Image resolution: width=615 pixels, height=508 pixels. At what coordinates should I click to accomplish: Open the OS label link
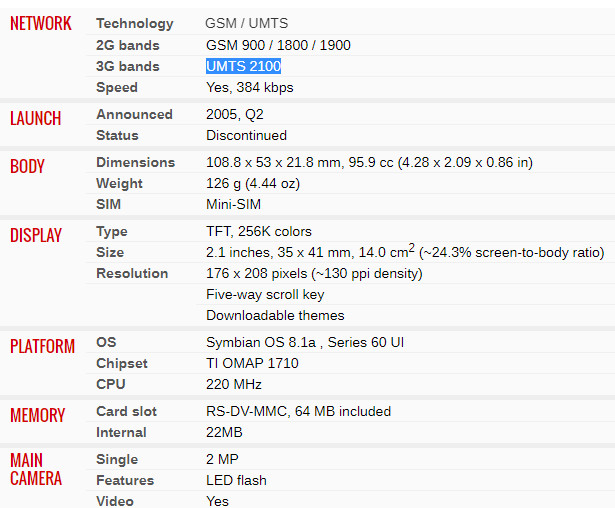[106, 342]
